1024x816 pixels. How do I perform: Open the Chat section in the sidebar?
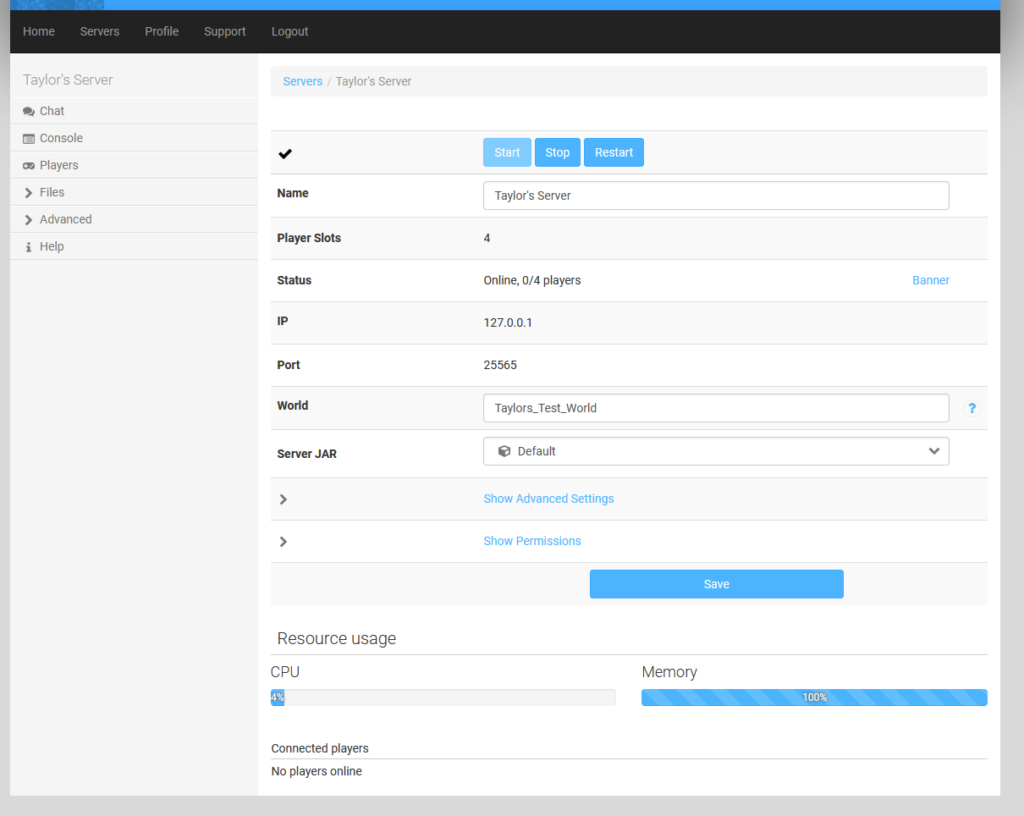[x=50, y=111]
